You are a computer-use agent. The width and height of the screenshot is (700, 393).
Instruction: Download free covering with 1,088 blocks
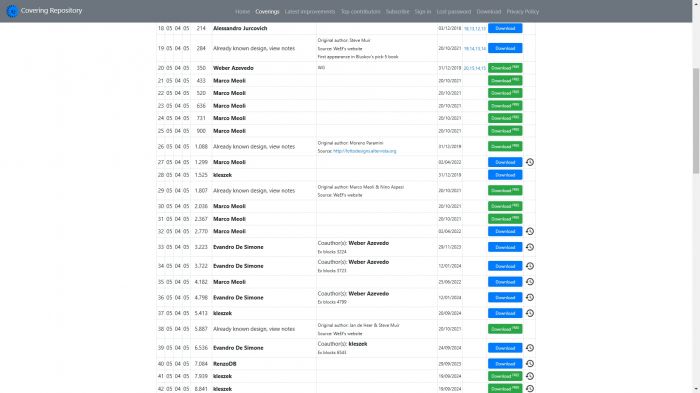[x=505, y=146]
